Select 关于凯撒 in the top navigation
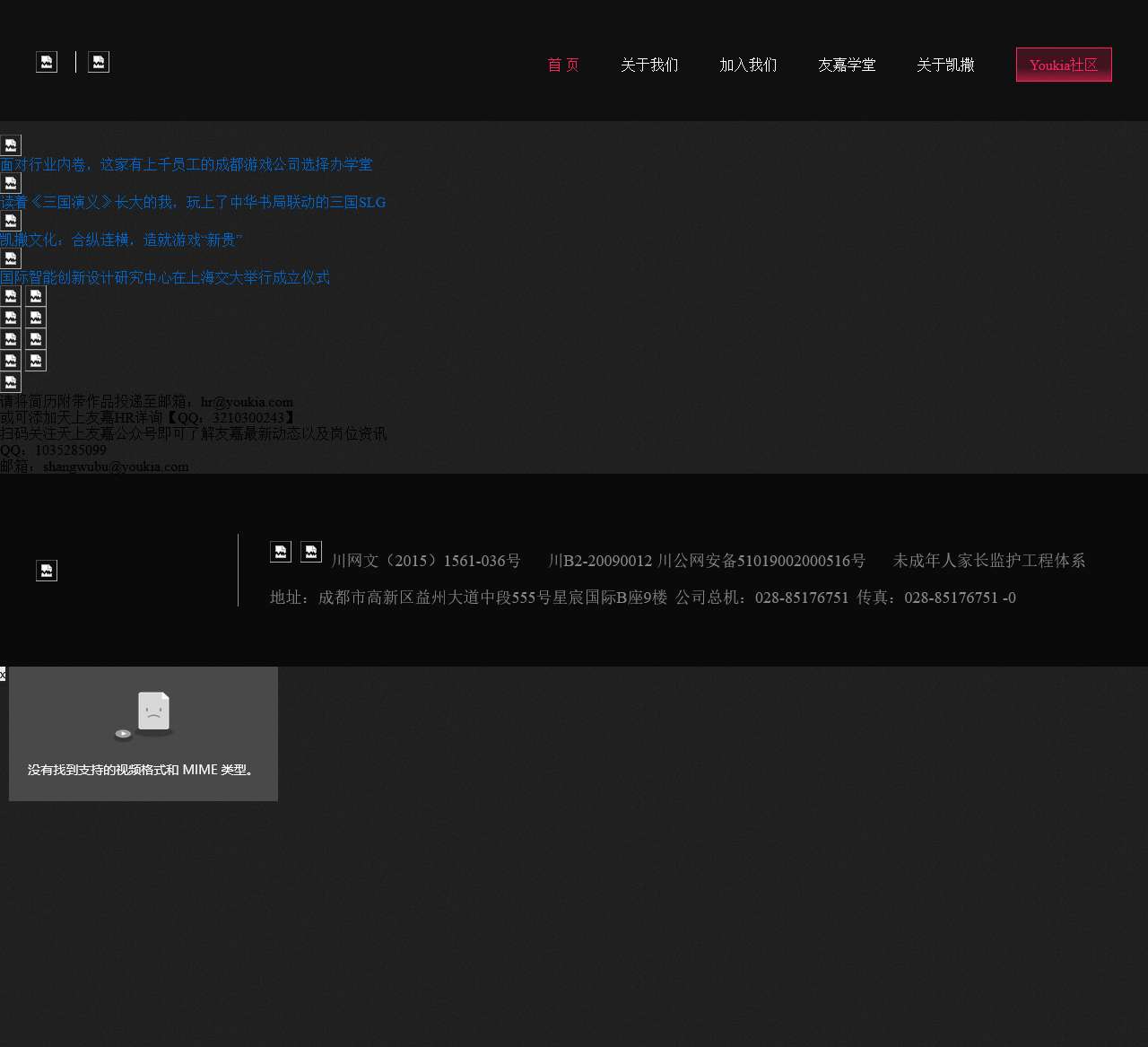 point(945,65)
